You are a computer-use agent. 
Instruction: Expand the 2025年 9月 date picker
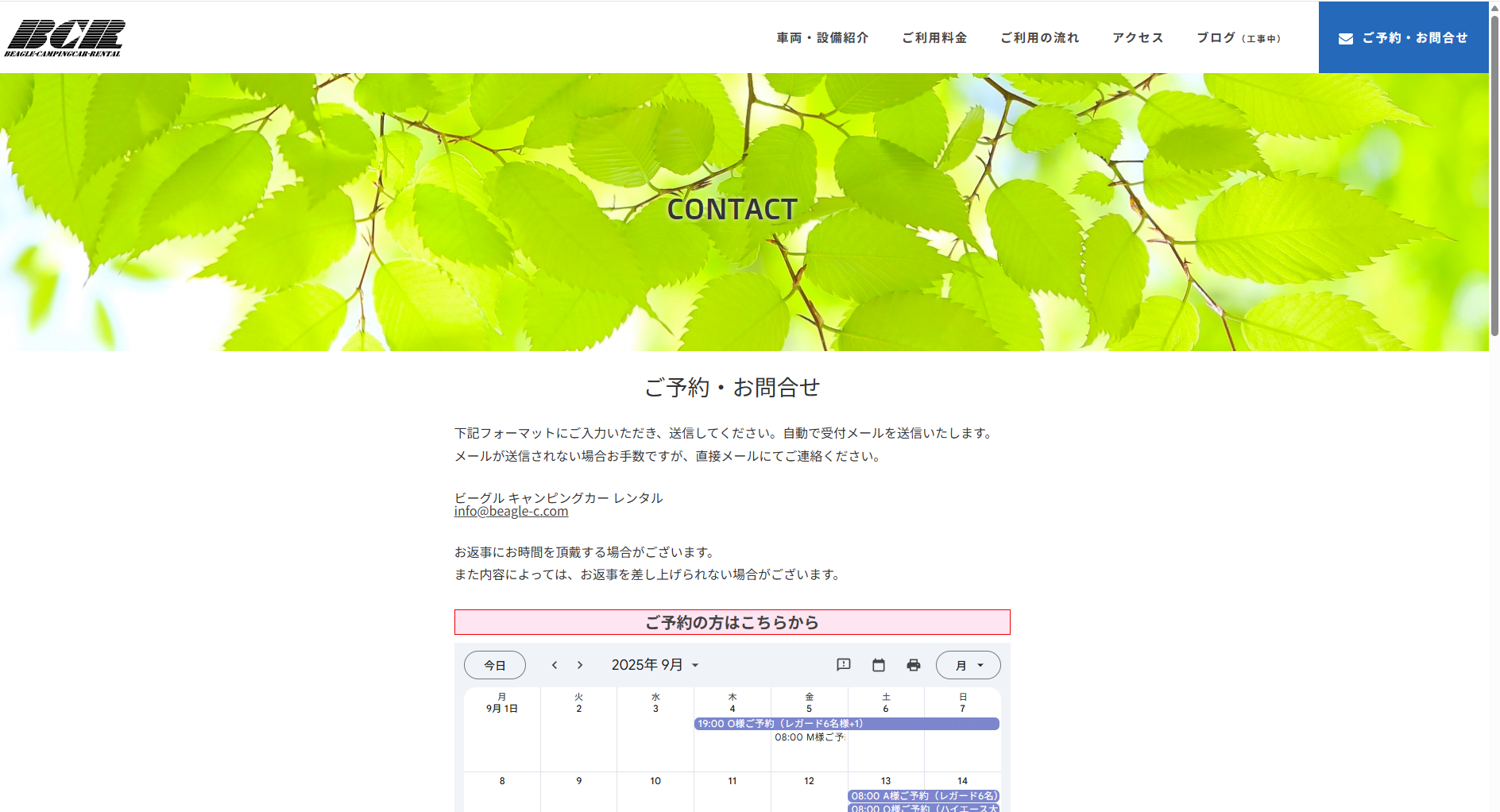pyautogui.click(x=655, y=665)
